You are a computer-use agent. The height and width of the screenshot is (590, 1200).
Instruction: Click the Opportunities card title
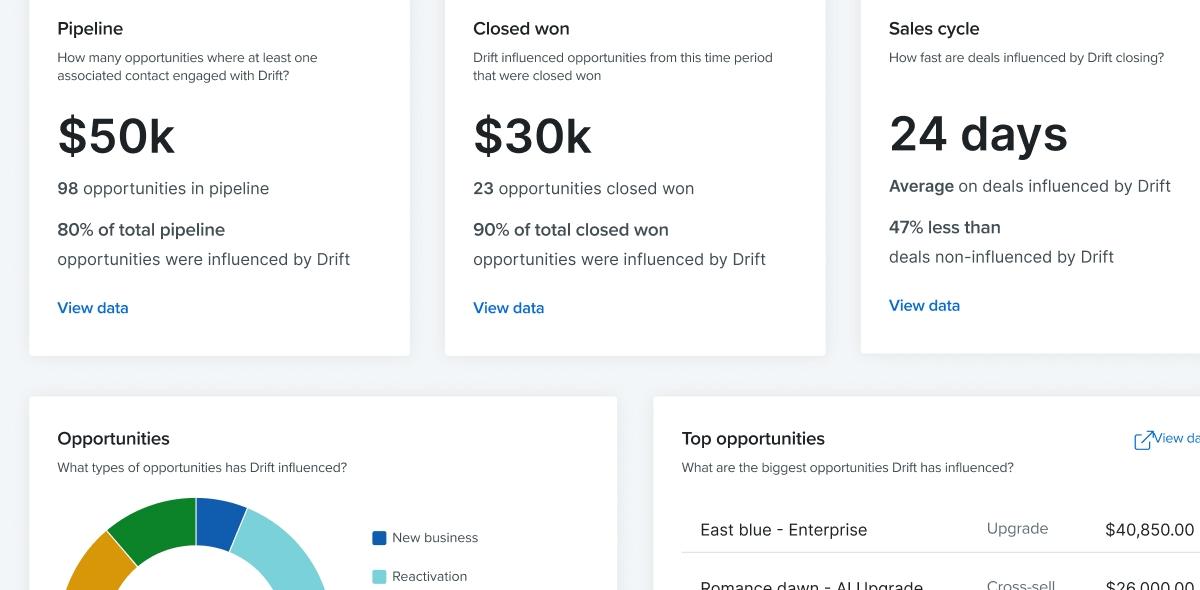point(113,439)
